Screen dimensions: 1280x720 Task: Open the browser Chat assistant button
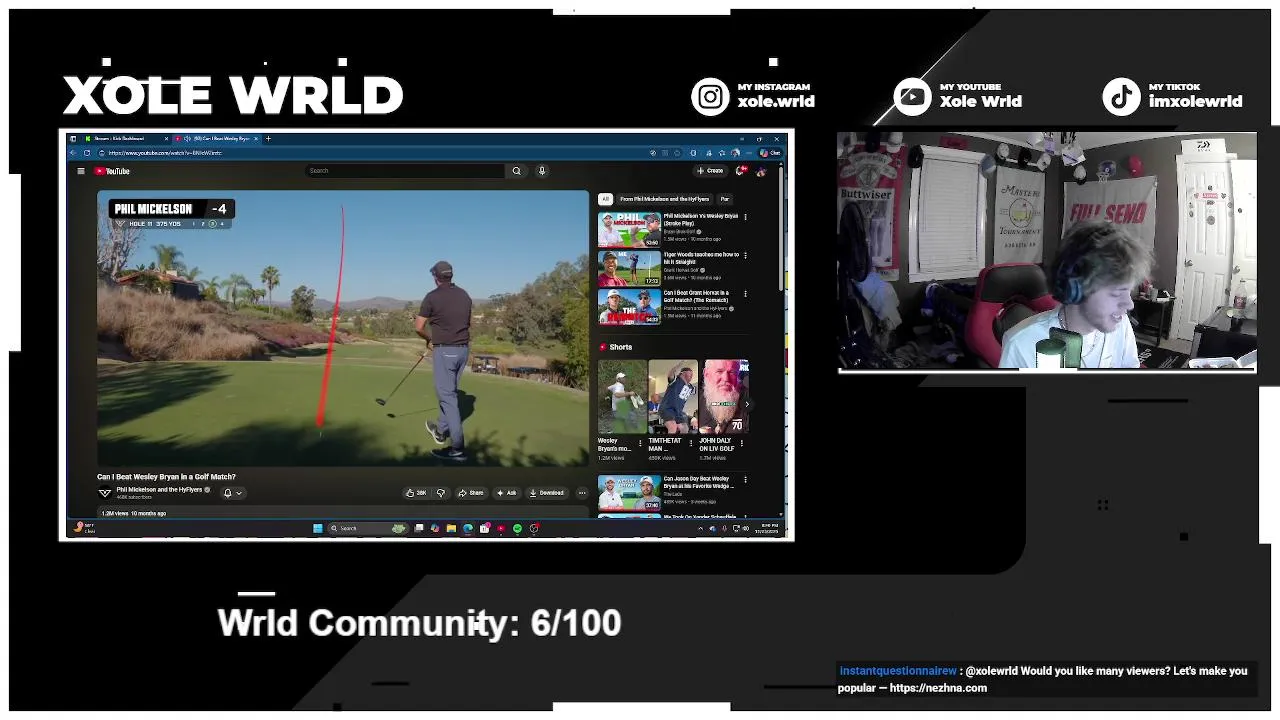[x=769, y=153]
